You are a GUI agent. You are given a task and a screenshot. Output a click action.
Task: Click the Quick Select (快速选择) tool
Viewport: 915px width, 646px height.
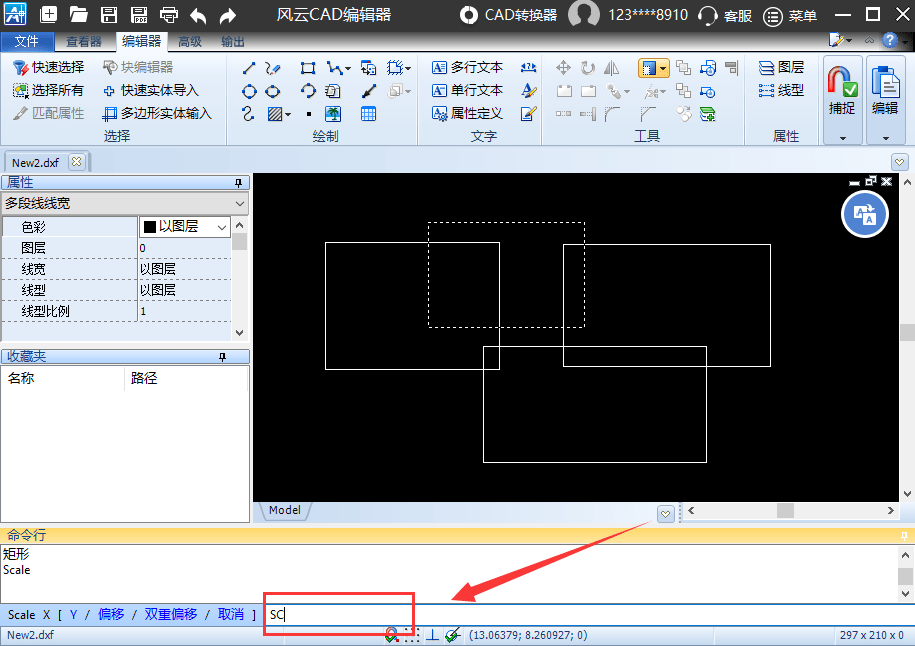[x=48, y=67]
